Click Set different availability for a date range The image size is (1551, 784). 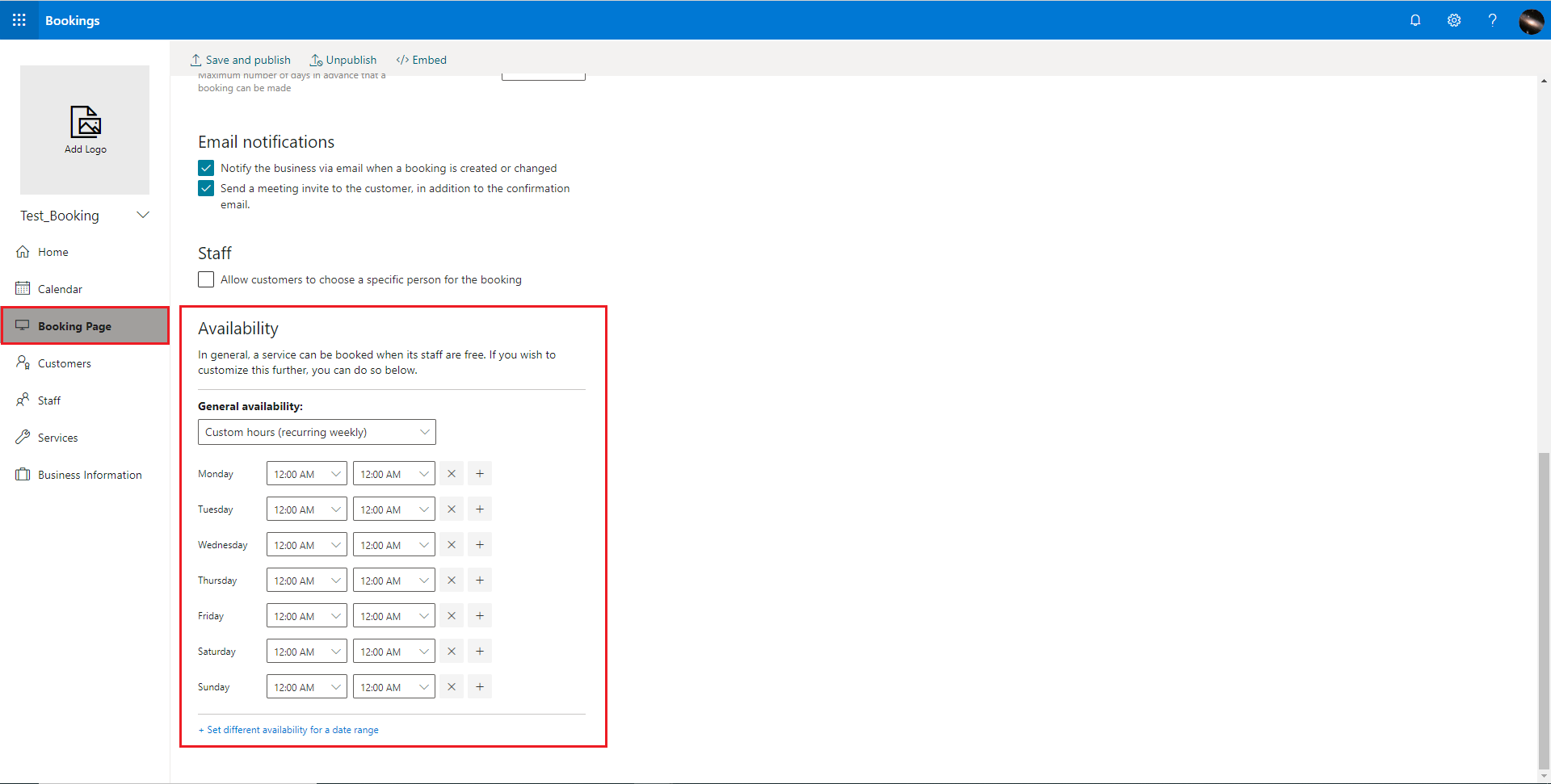(x=288, y=730)
